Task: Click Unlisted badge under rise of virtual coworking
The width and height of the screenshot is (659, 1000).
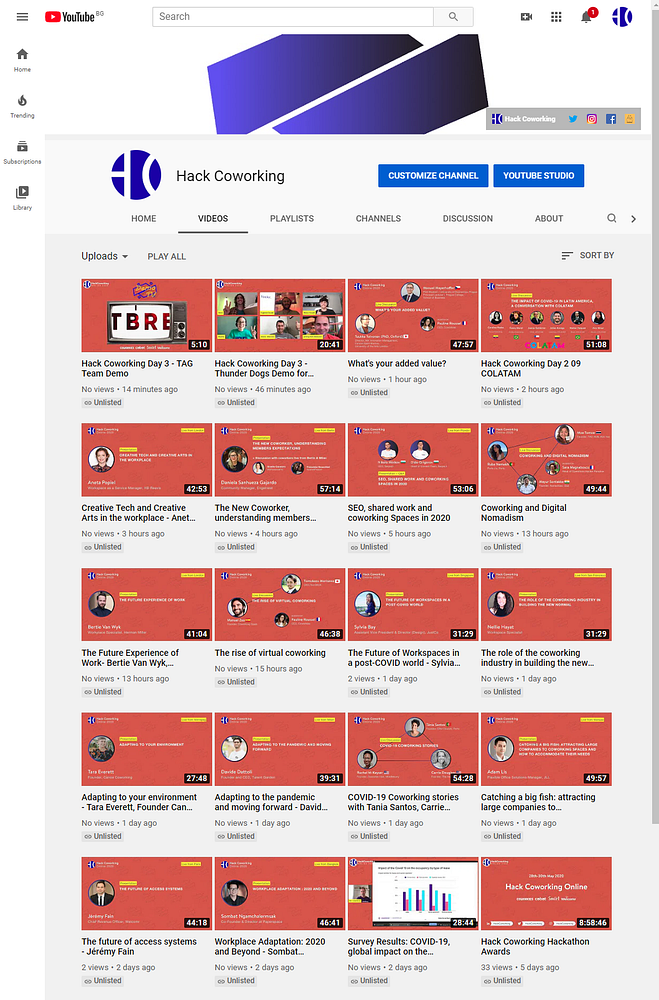Action: click(x=235, y=682)
